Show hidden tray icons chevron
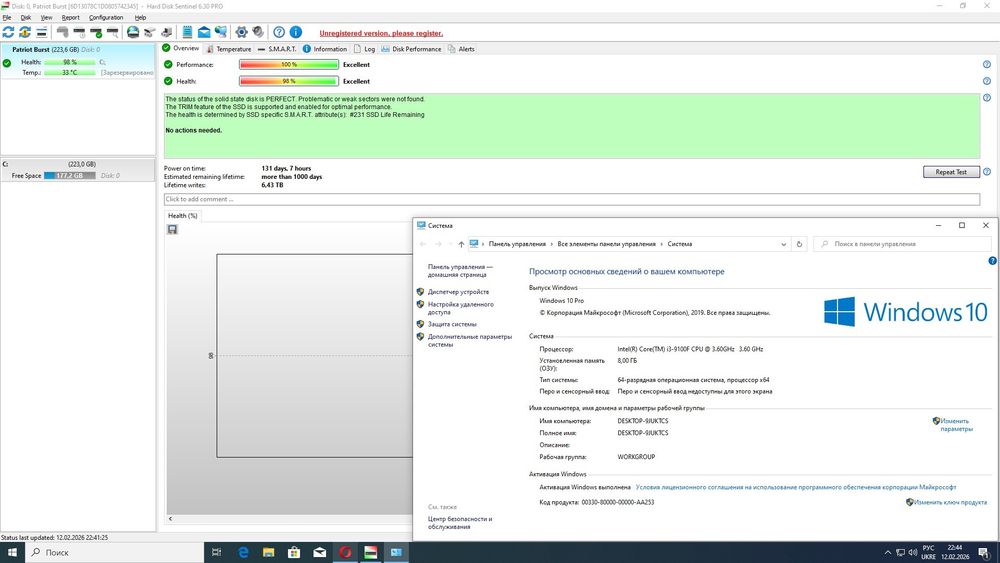Image resolution: width=1000 pixels, height=563 pixels. pos(887,552)
